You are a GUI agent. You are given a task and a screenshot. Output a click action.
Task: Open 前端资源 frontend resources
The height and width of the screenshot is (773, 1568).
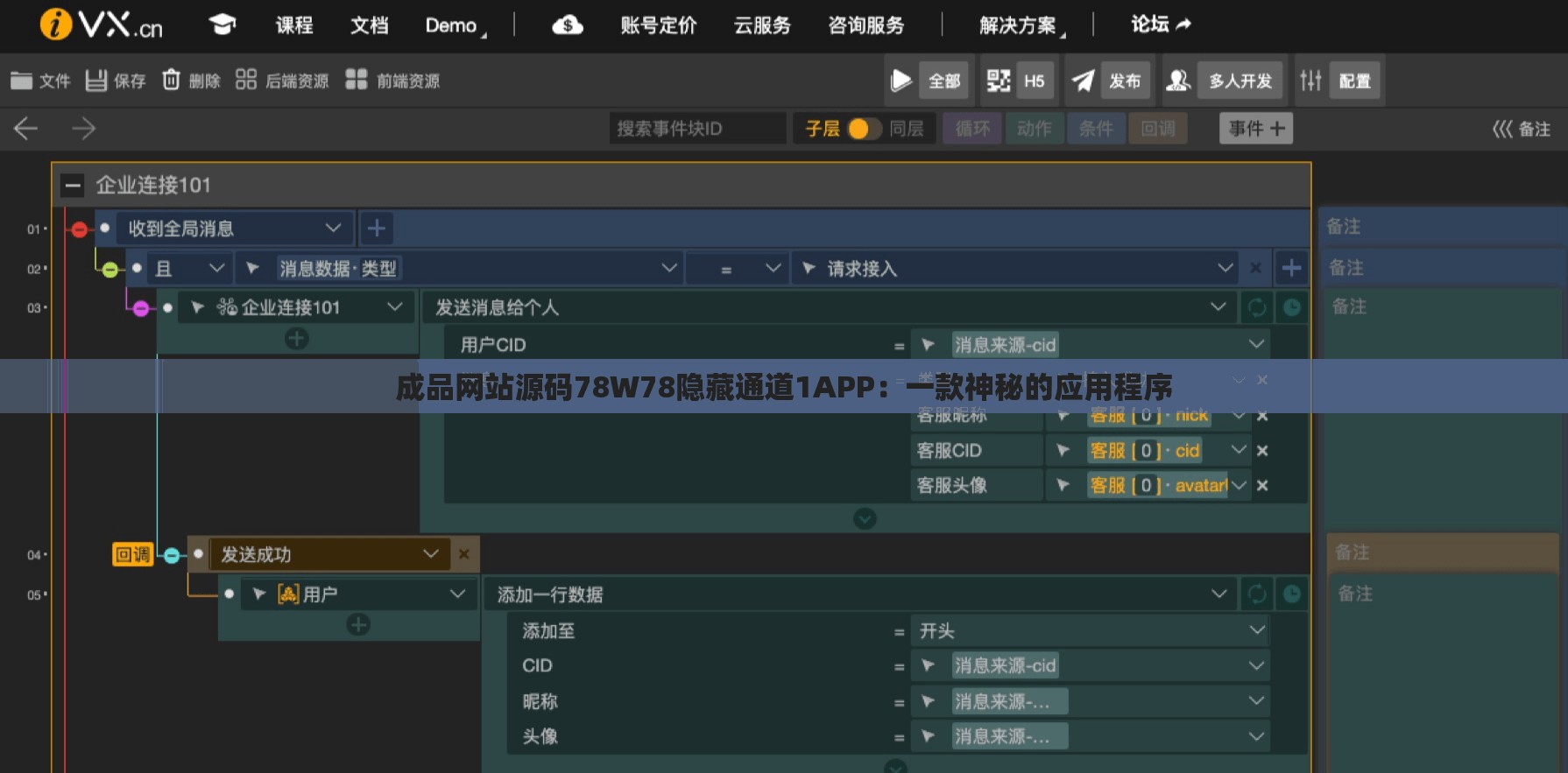(x=392, y=81)
